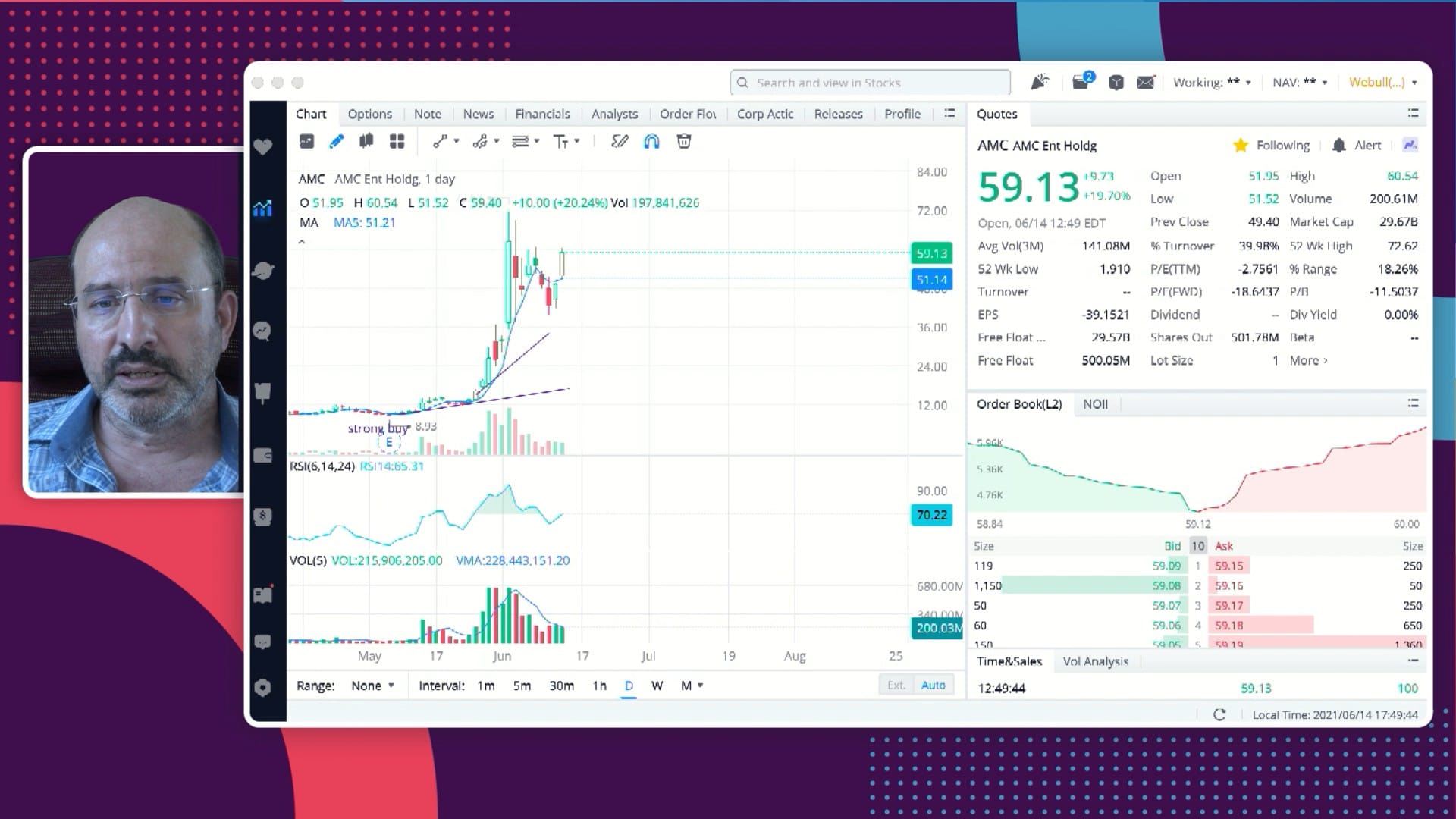
Task: Select the 5m interval
Action: point(522,686)
